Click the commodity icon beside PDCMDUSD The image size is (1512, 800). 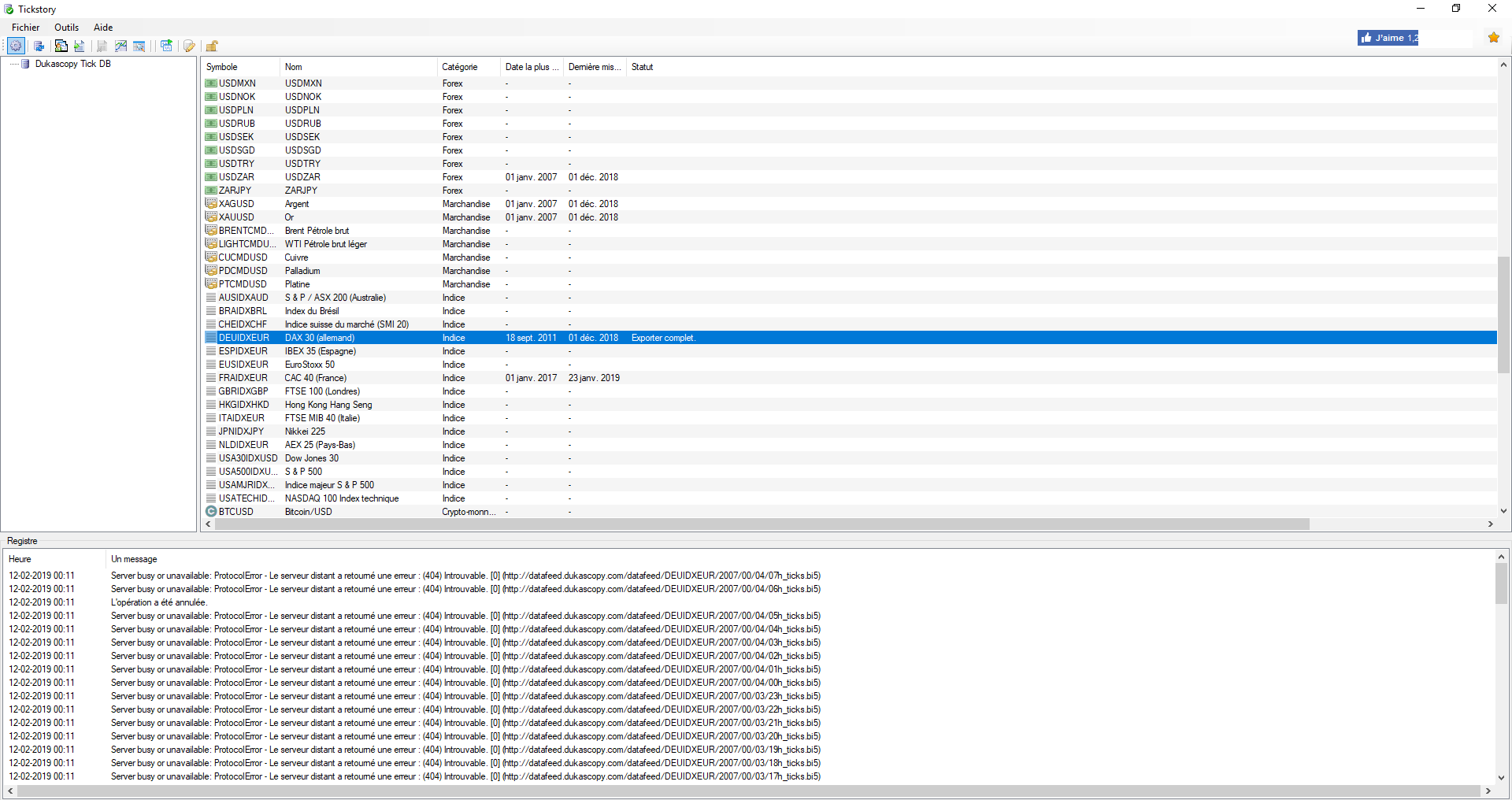click(211, 270)
